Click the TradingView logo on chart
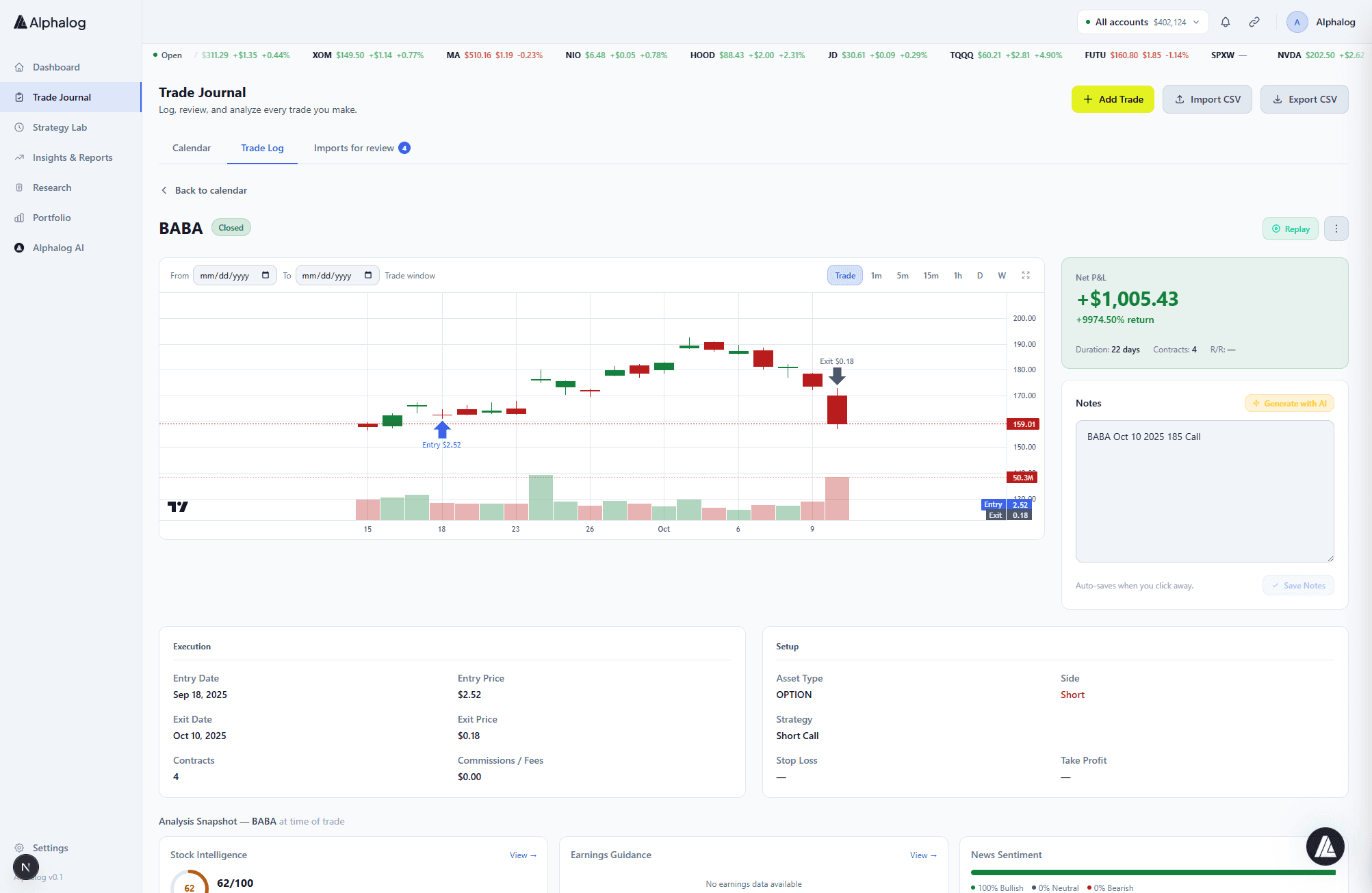Screen dimensions: 1372x893 click(178, 506)
